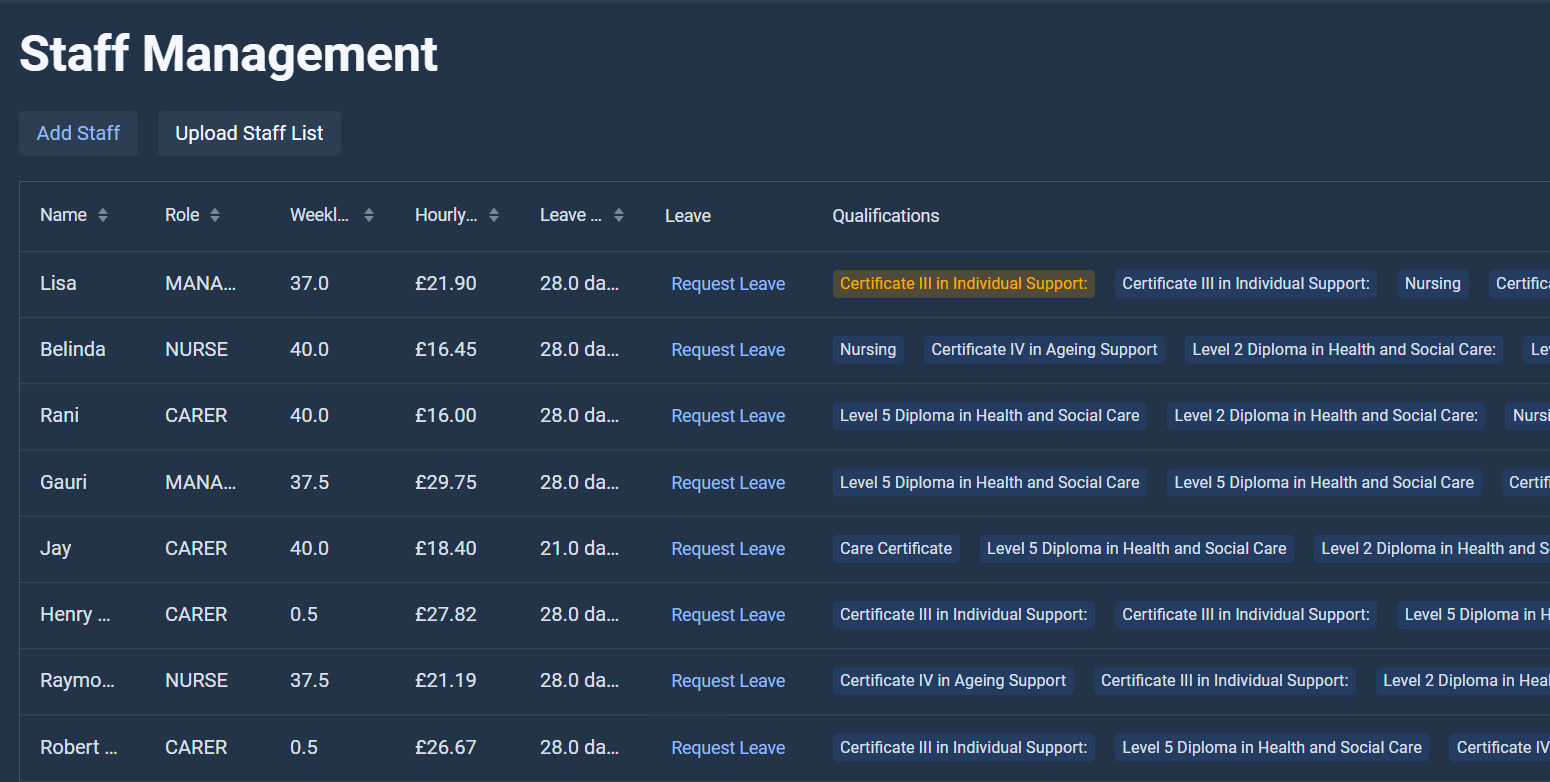Image resolution: width=1550 pixels, height=782 pixels.
Task: Click Upload Staff List
Action: (x=248, y=133)
